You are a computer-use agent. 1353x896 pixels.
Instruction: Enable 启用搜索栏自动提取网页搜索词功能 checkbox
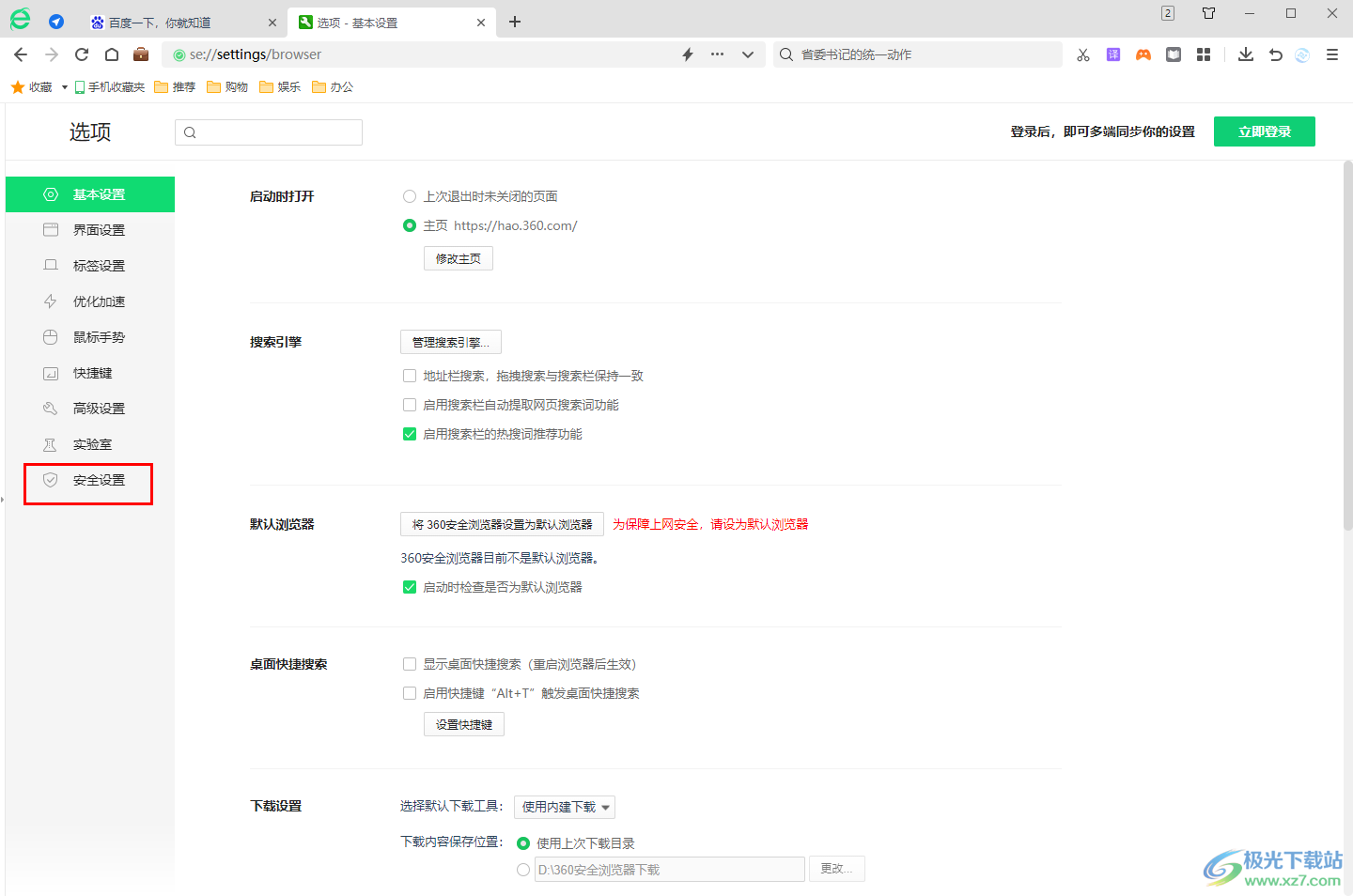tap(410, 405)
